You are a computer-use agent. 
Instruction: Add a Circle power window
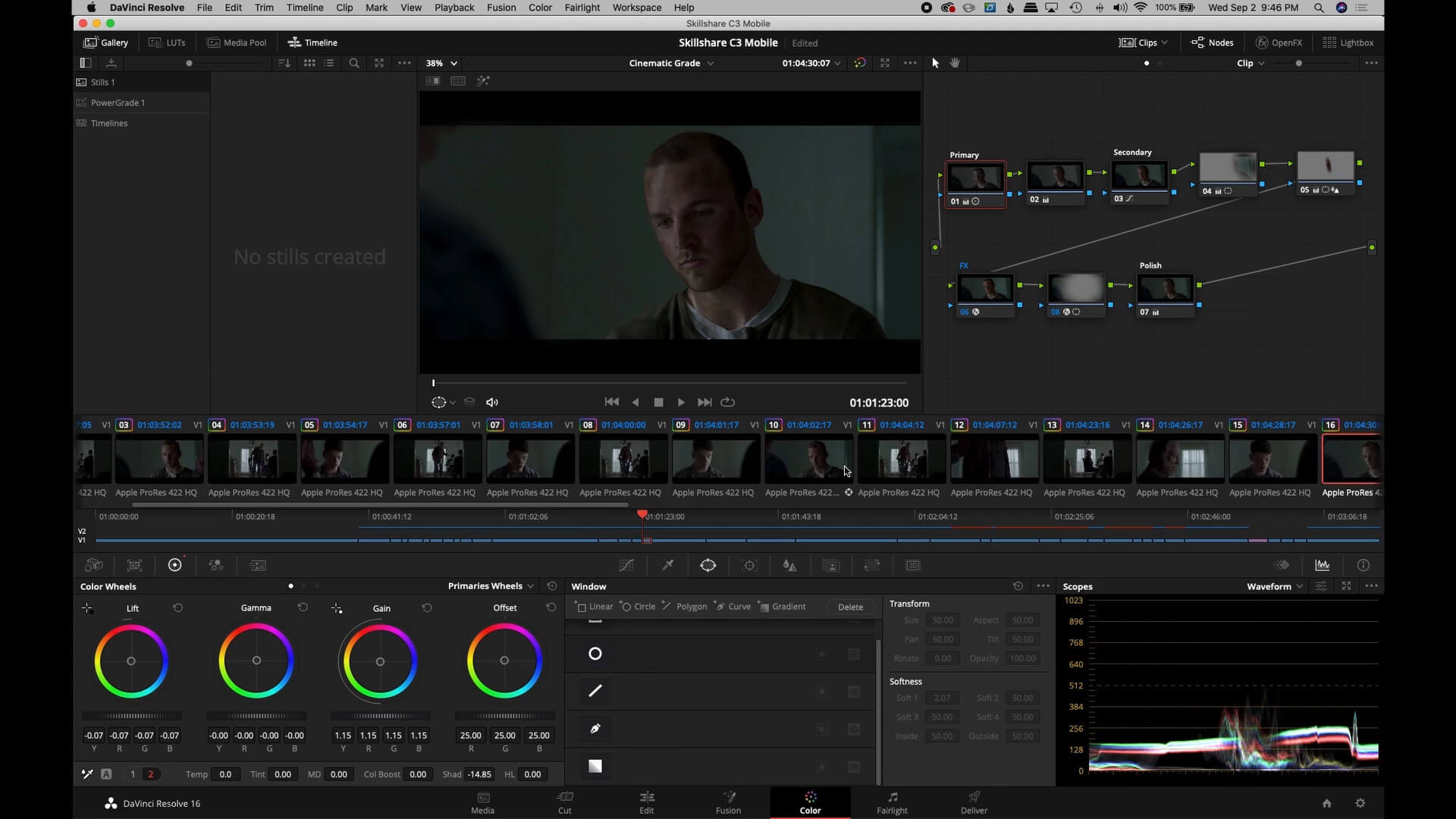click(x=638, y=607)
